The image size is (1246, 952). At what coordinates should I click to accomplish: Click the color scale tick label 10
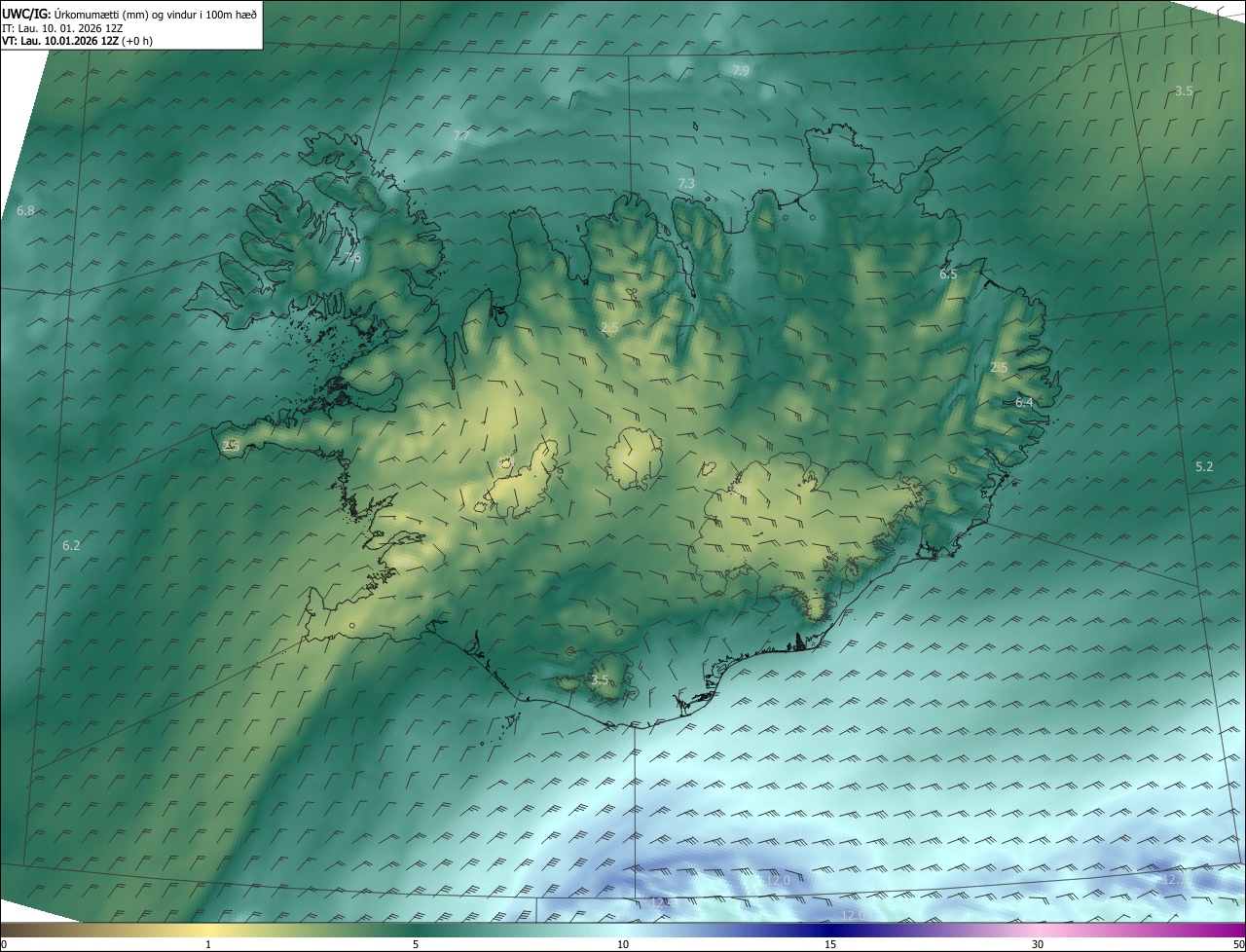[623, 945]
